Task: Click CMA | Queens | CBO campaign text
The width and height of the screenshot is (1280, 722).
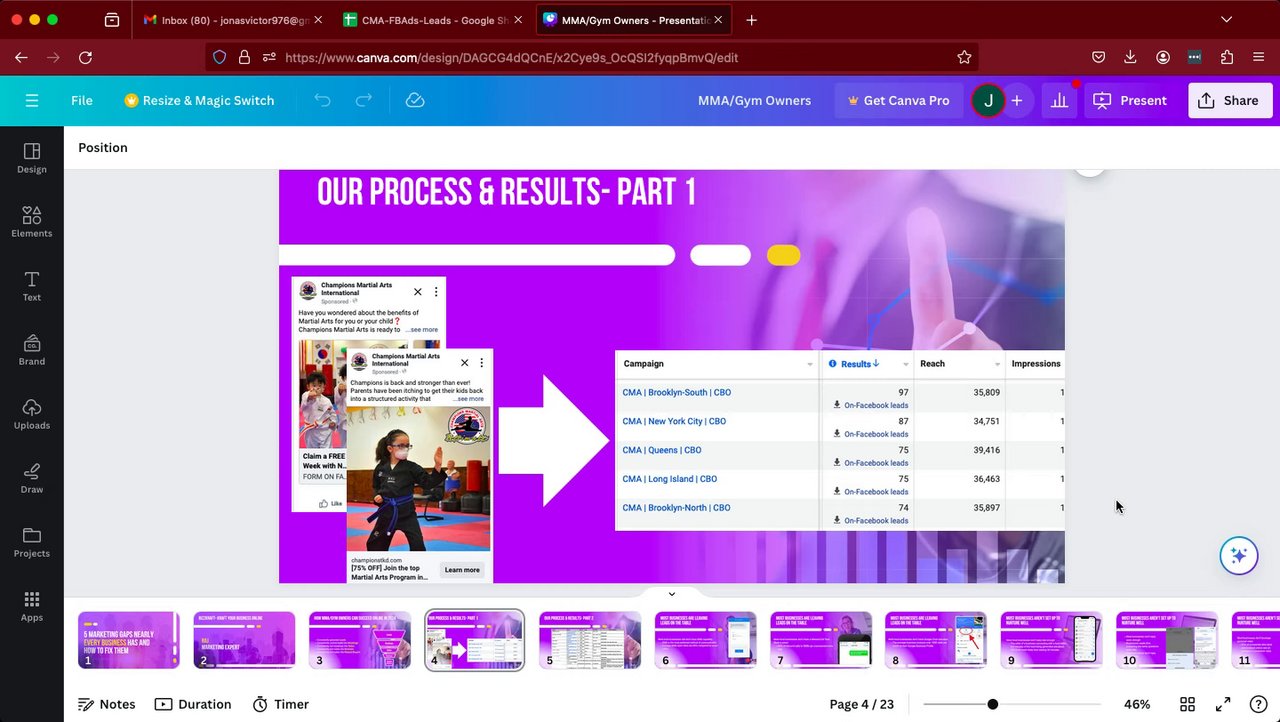Action: [x=662, y=450]
